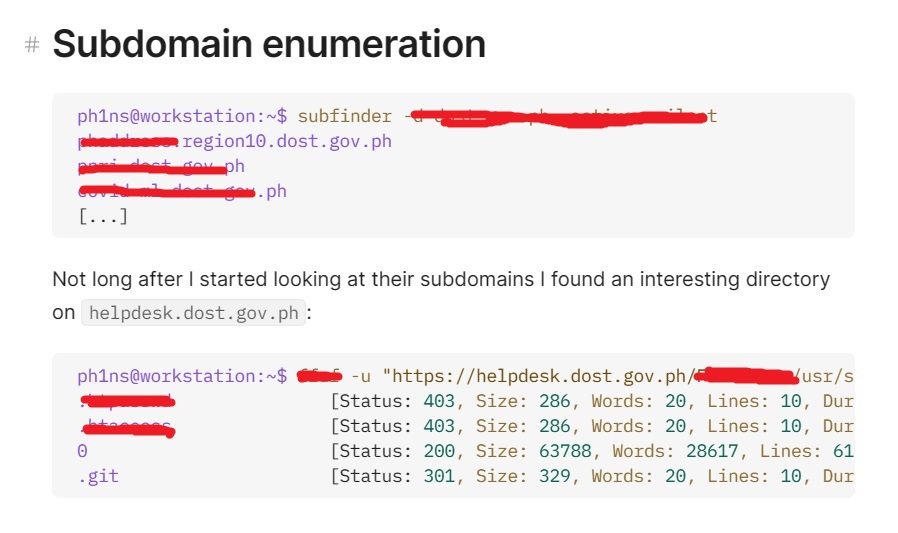Click the # anchor icon beside the heading
The width and height of the screenshot is (898, 533).
click(32, 45)
